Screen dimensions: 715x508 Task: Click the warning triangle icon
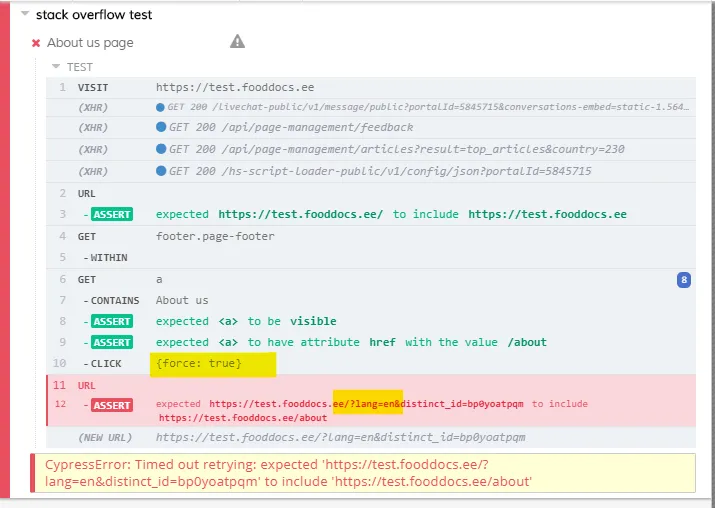click(237, 41)
